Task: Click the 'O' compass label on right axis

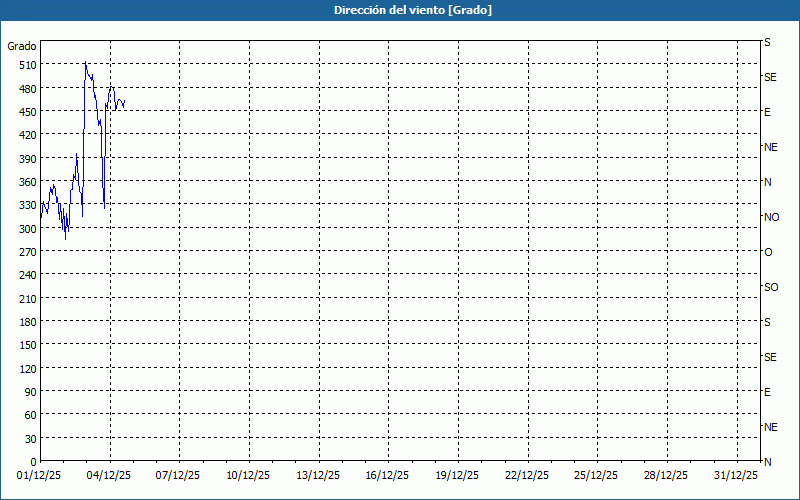Action: click(x=768, y=253)
